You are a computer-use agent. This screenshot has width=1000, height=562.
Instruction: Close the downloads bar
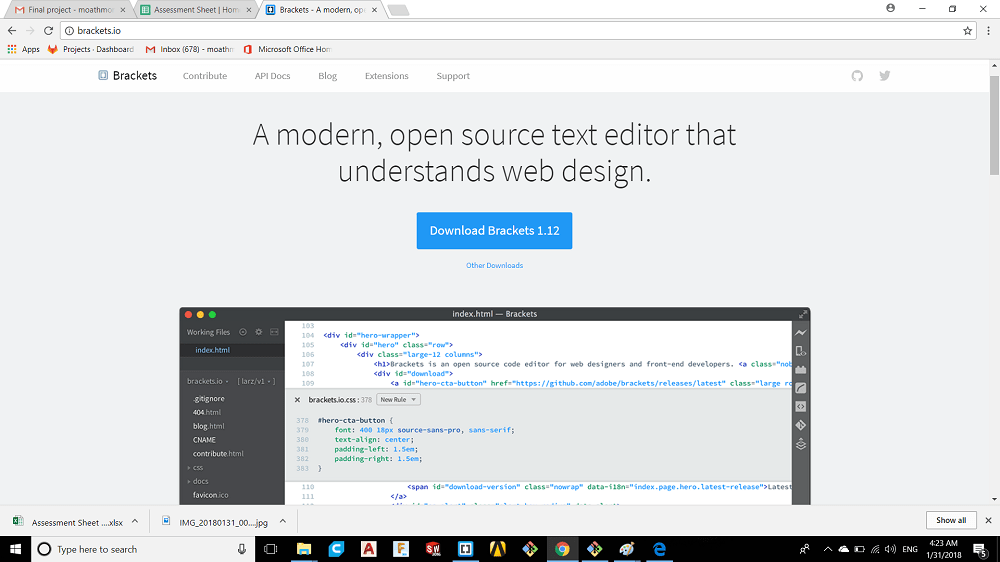988,521
